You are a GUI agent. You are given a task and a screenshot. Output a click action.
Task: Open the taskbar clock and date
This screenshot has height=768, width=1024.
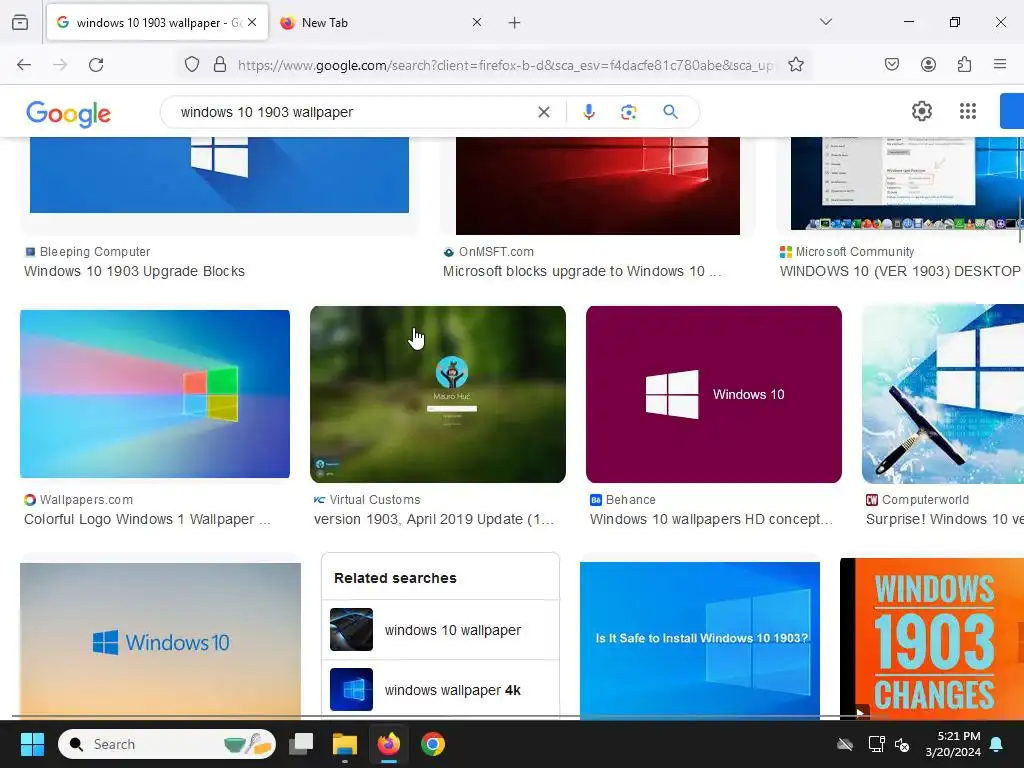953,744
